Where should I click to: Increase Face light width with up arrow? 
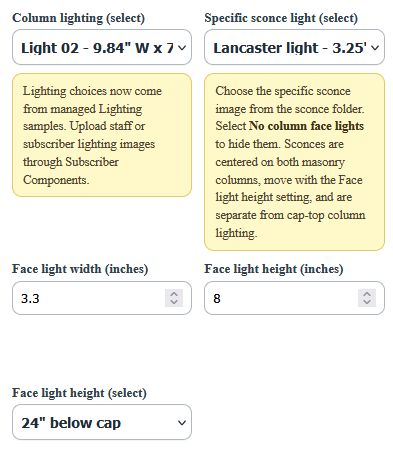(x=174, y=294)
